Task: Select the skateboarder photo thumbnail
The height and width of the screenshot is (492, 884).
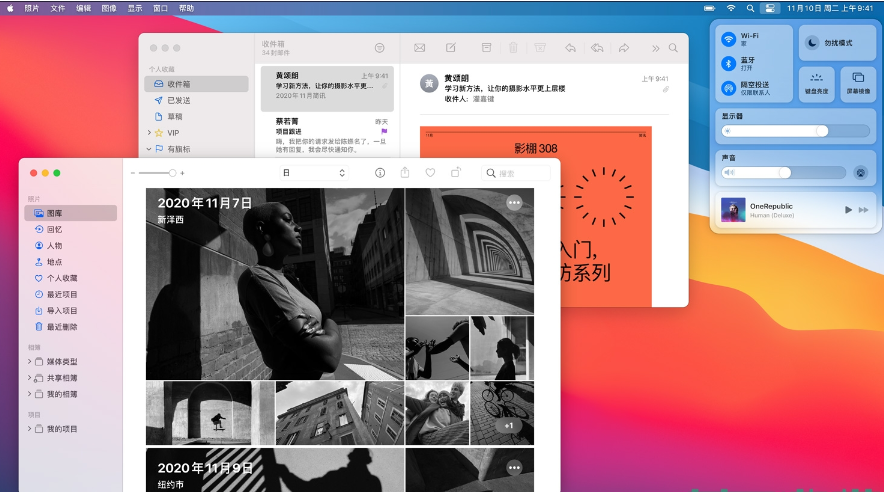Action: click(210, 413)
